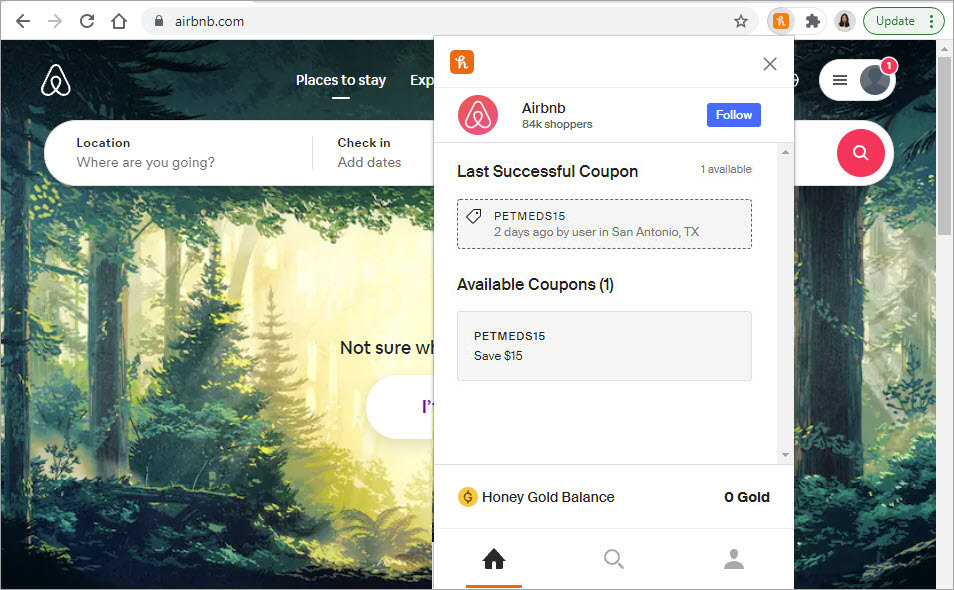Click the Honey Gold coin icon

(x=467, y=497)
